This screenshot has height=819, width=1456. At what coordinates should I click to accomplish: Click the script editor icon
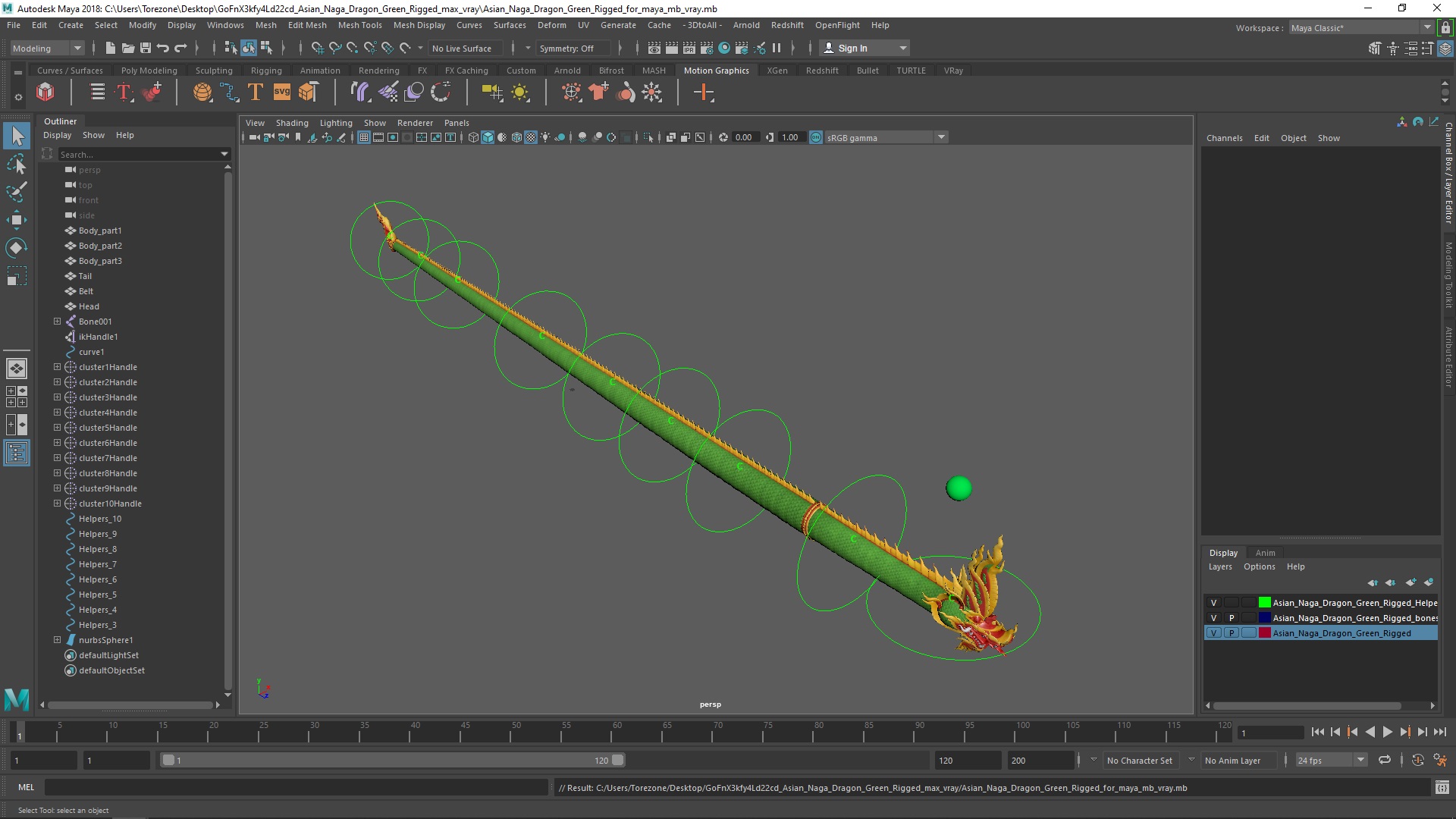(1442, 788)
